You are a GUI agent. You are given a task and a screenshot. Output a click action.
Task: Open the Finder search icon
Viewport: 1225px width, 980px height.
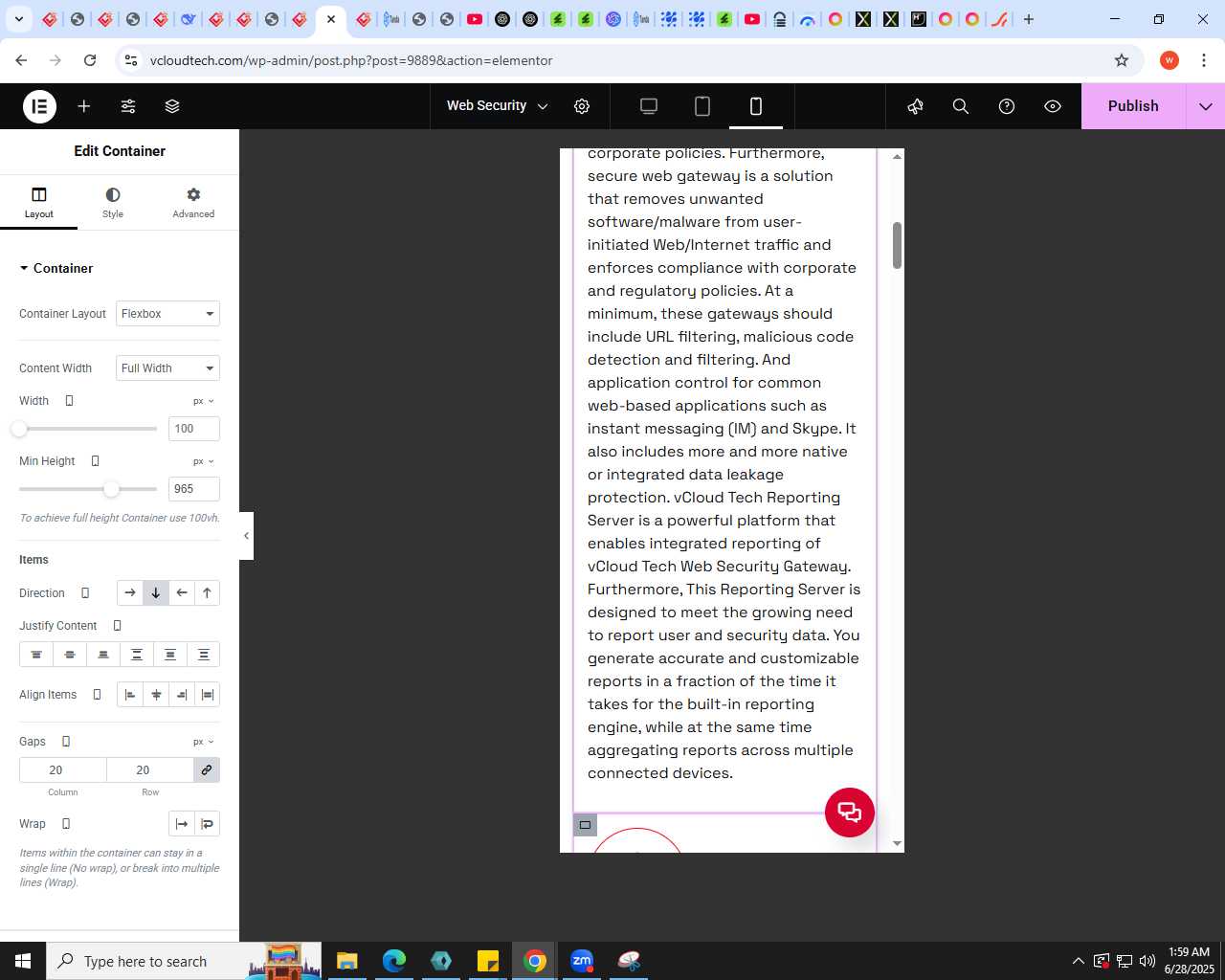pyautogui.click(x=961, y=106)
